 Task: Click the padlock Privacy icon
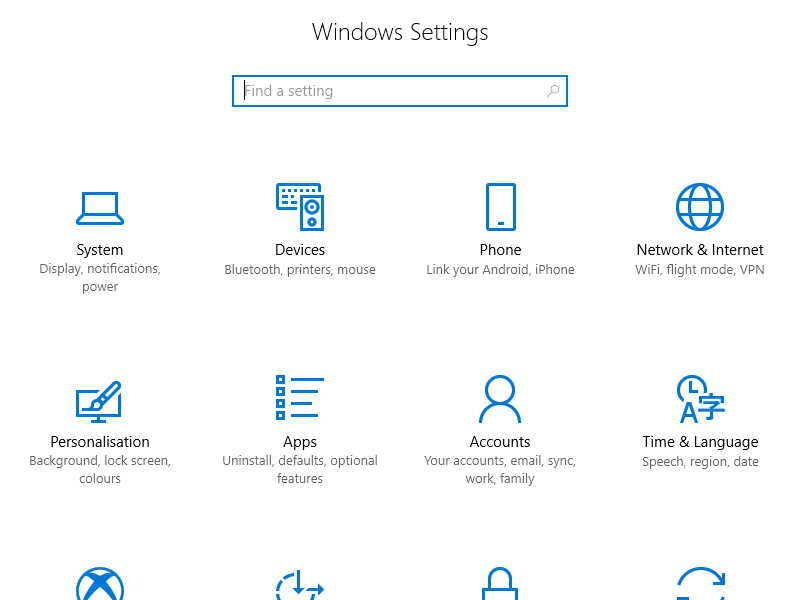(500, 586)
